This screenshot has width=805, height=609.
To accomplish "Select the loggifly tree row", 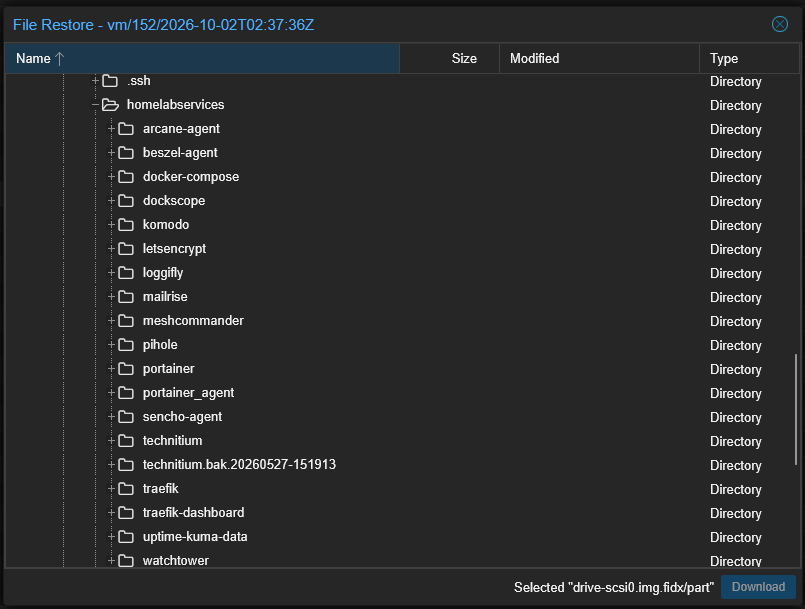I will click(402, 273).
